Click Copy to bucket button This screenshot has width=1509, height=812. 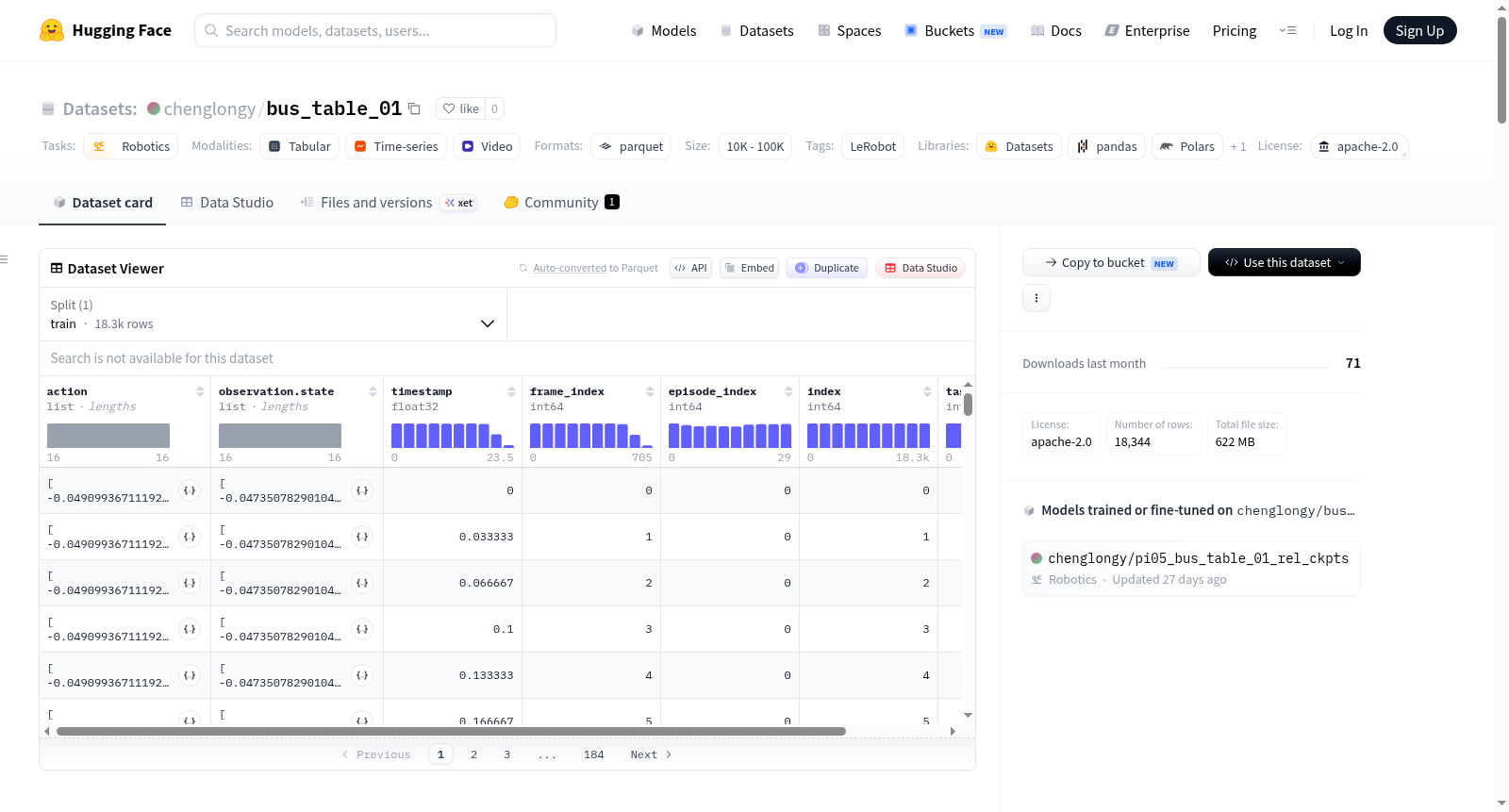pos(1111,262)
